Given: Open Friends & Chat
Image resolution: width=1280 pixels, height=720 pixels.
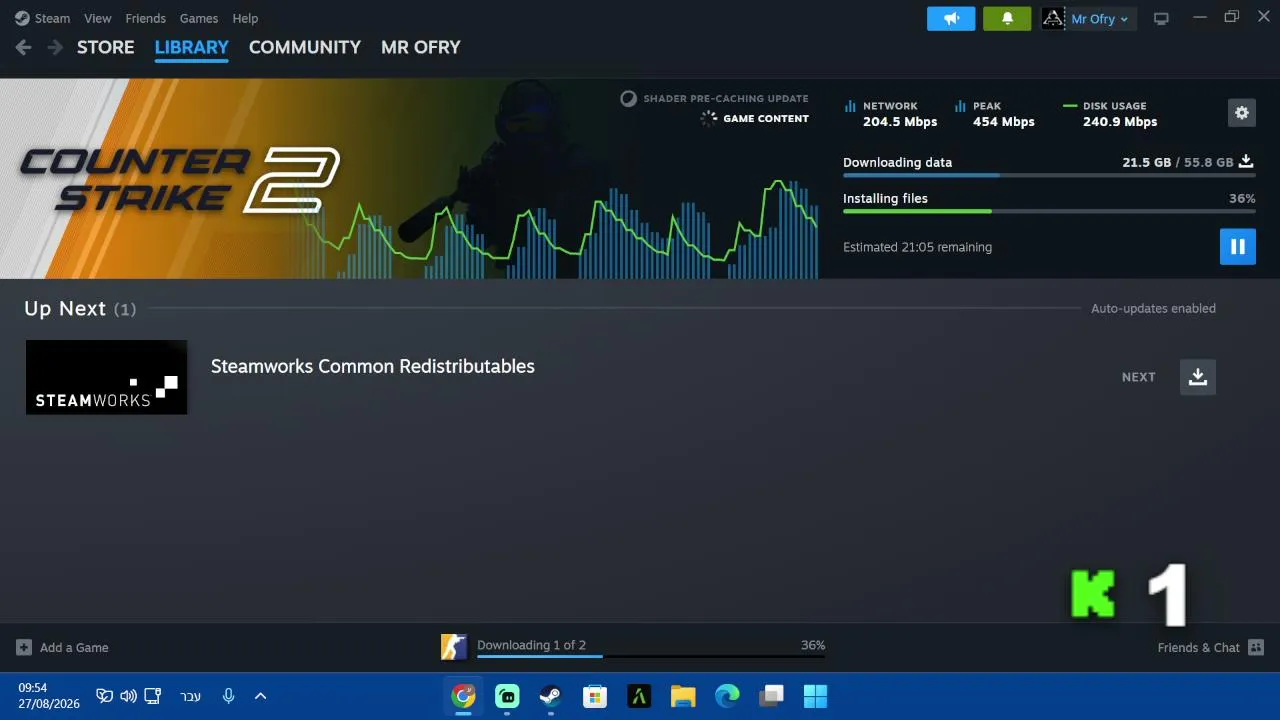Looking at the screenshot, I should pos(1199,648).
